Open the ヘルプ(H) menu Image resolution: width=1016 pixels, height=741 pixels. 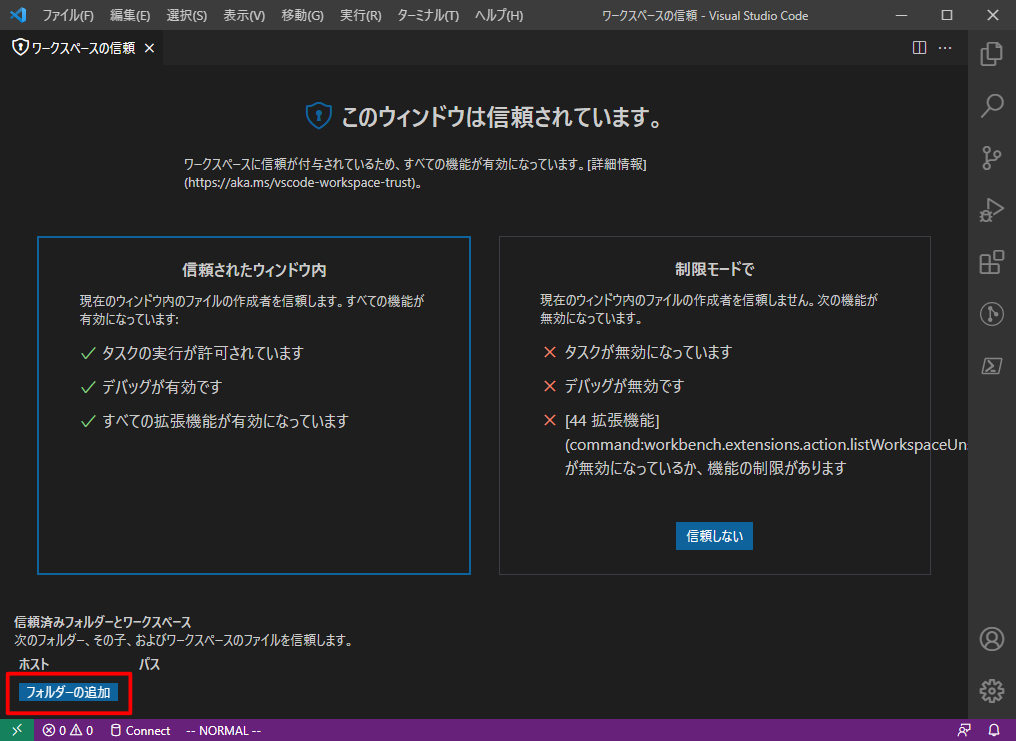[x=498, y=15]
